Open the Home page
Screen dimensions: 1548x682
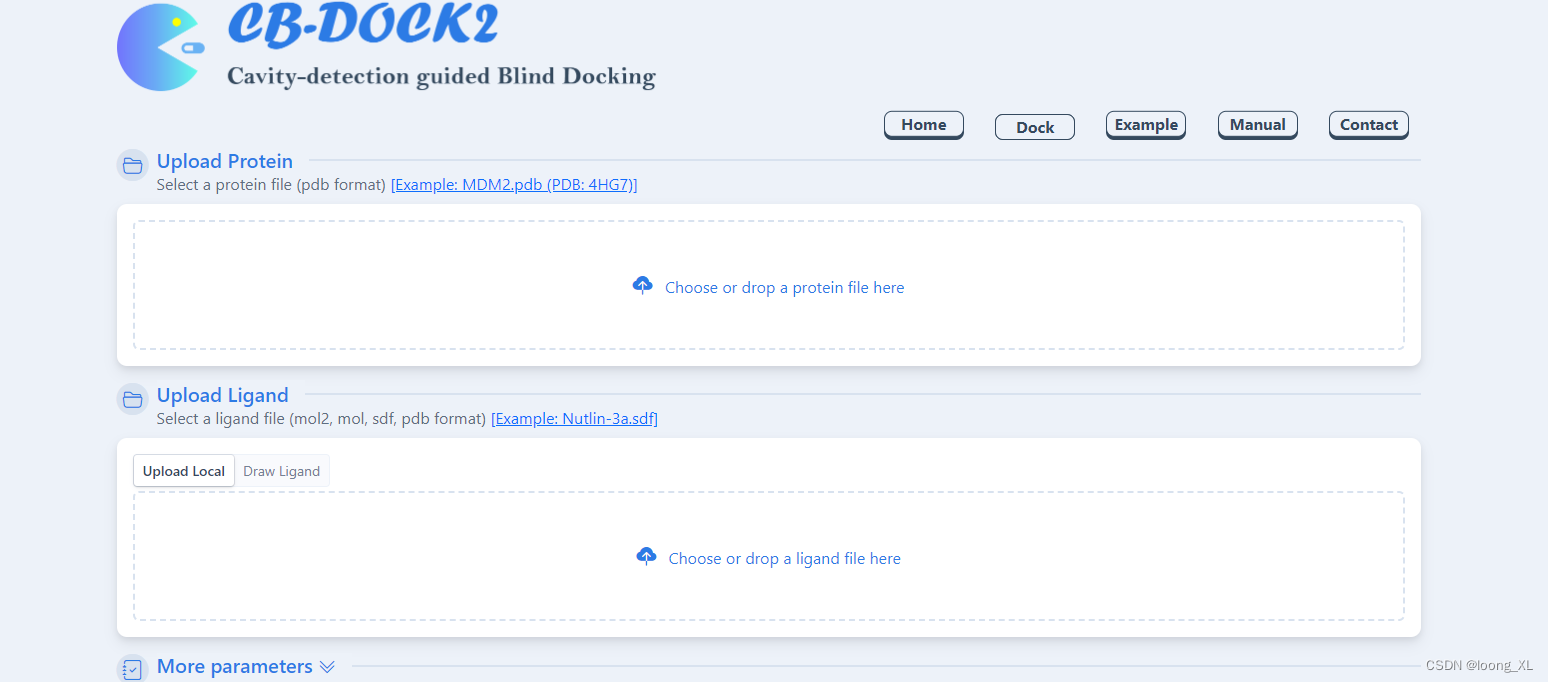tap(923, 124)
